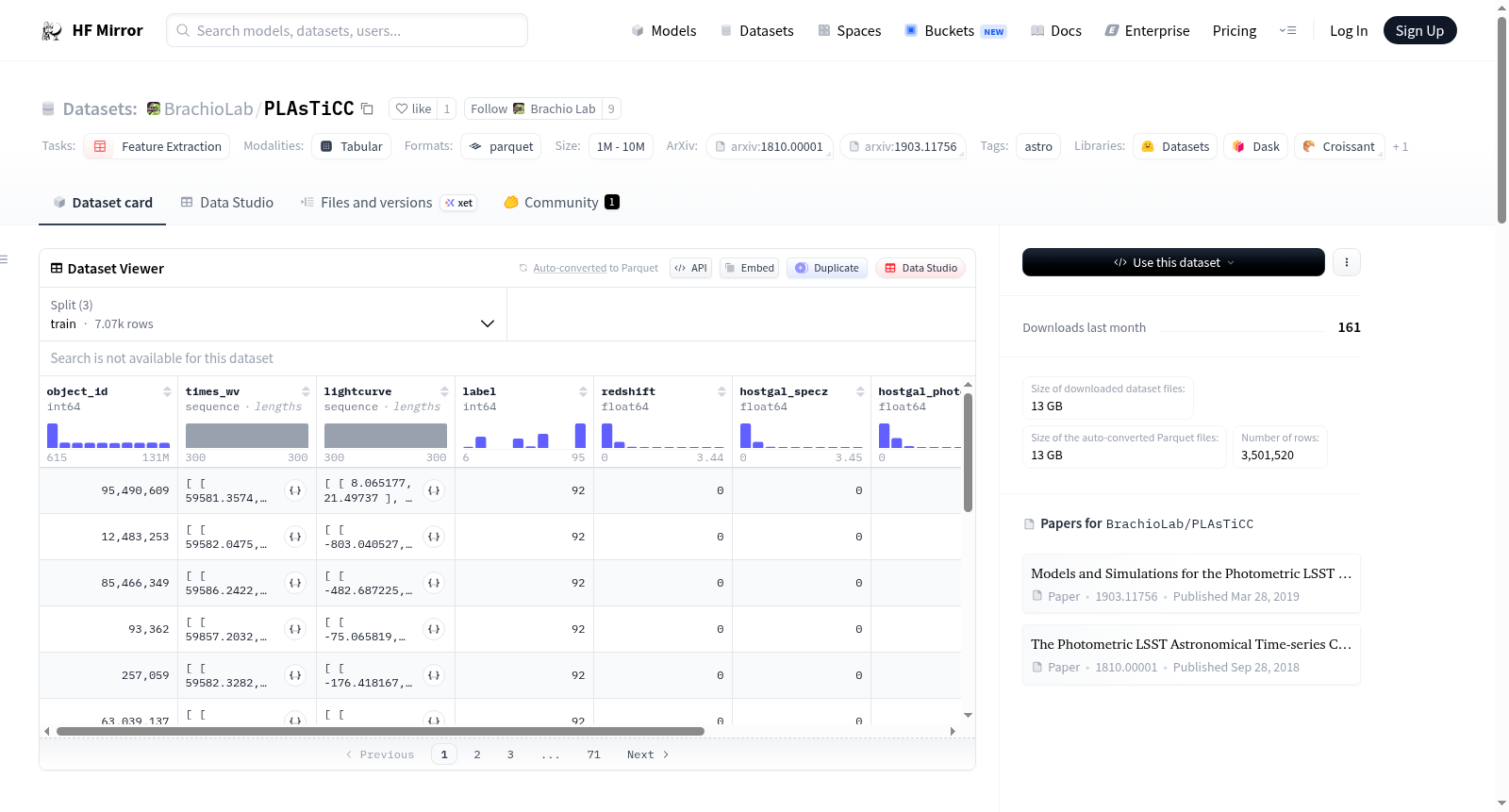
Task: Open the arxiv:1810.00001 tag
Action: [x=770, y=146]
